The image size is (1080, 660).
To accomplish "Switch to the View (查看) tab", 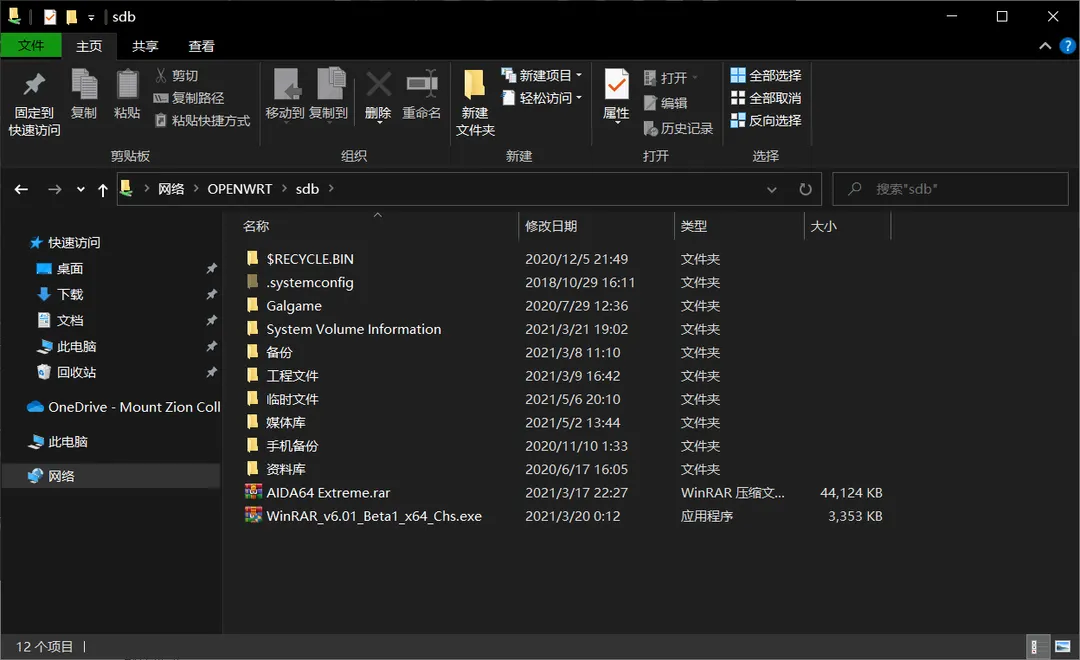I will (202, 45).
